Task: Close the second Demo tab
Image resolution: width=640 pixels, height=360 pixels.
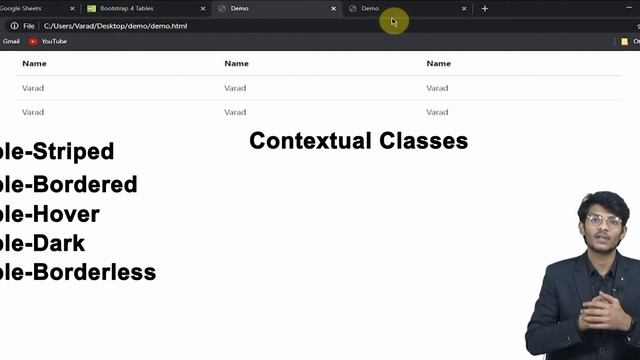Action: click(464, 9)
